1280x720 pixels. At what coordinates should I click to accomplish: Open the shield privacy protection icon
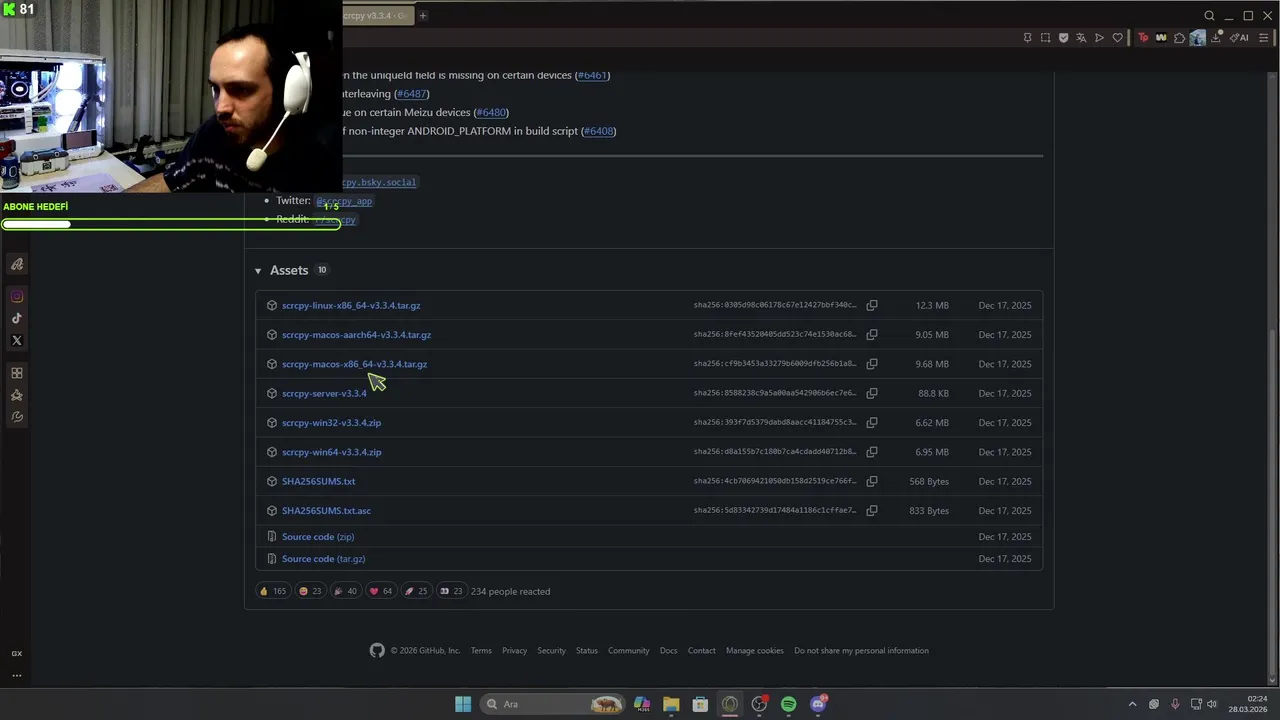[1063, 38]
